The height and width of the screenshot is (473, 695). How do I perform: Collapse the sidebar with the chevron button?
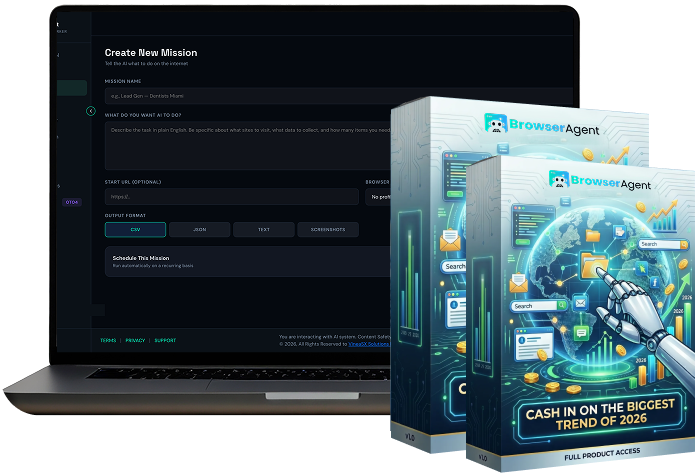[90, 111]
